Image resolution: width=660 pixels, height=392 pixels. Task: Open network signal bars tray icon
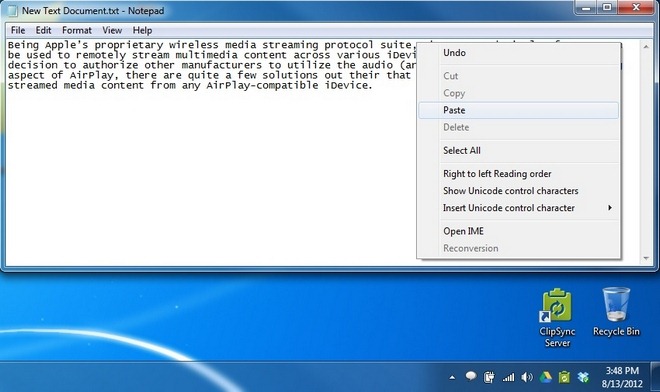click(508, 377)
